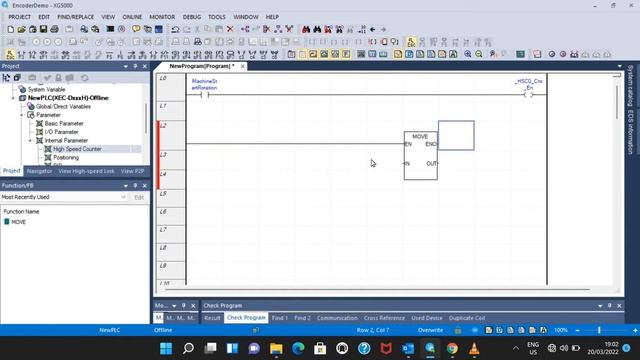Open File Explorer from taskbar

pyautogui.click(x=276, y=348)
